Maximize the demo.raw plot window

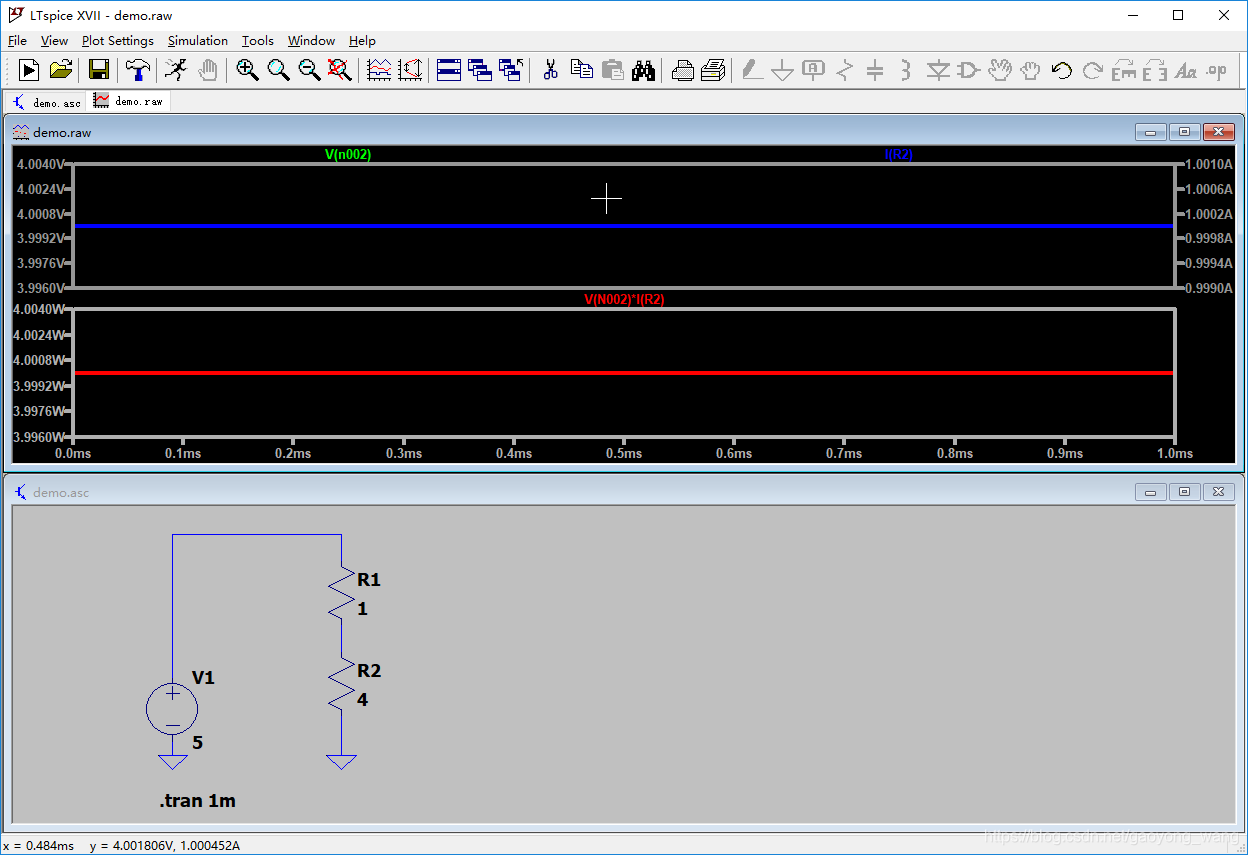point(1184,132)
